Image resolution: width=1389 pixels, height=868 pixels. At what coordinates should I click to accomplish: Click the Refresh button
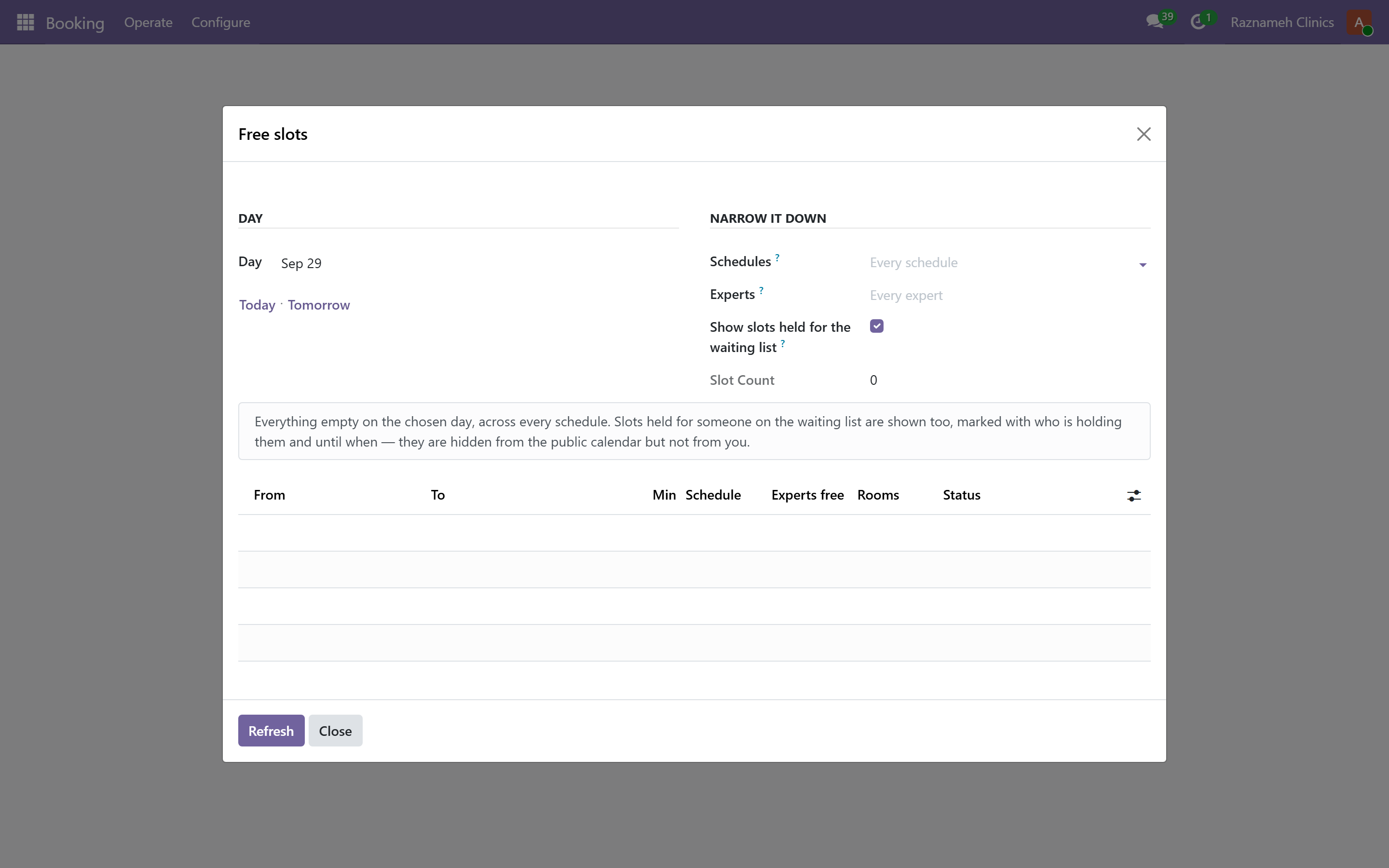271,730
